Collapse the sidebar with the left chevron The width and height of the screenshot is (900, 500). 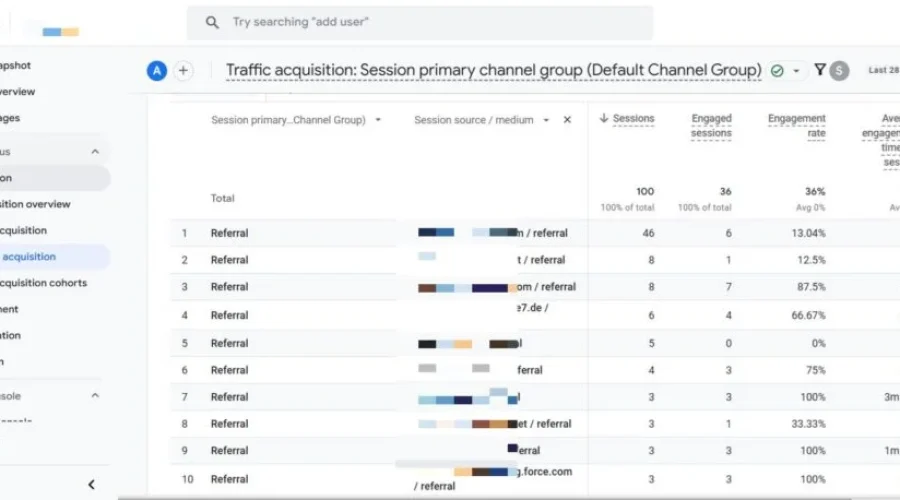pos(91,485)
